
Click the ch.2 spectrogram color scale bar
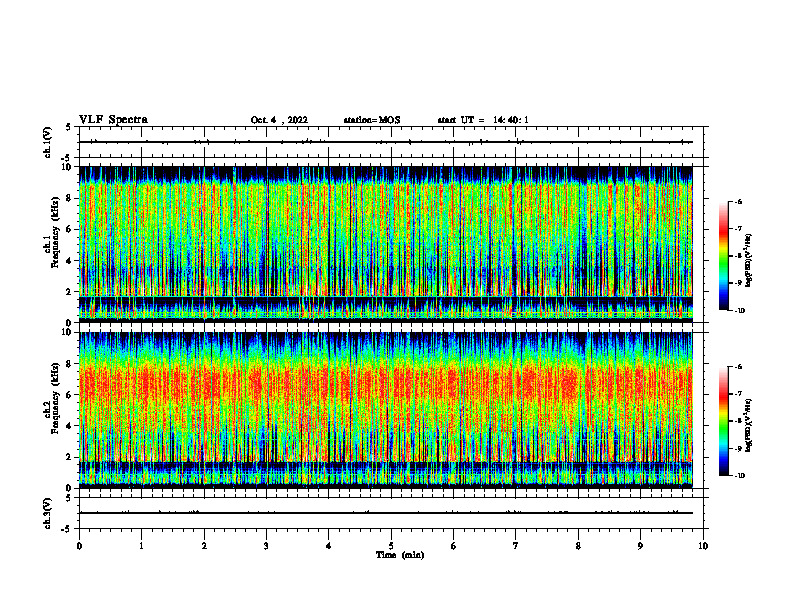pyautogui.click(x=723, y=421)
